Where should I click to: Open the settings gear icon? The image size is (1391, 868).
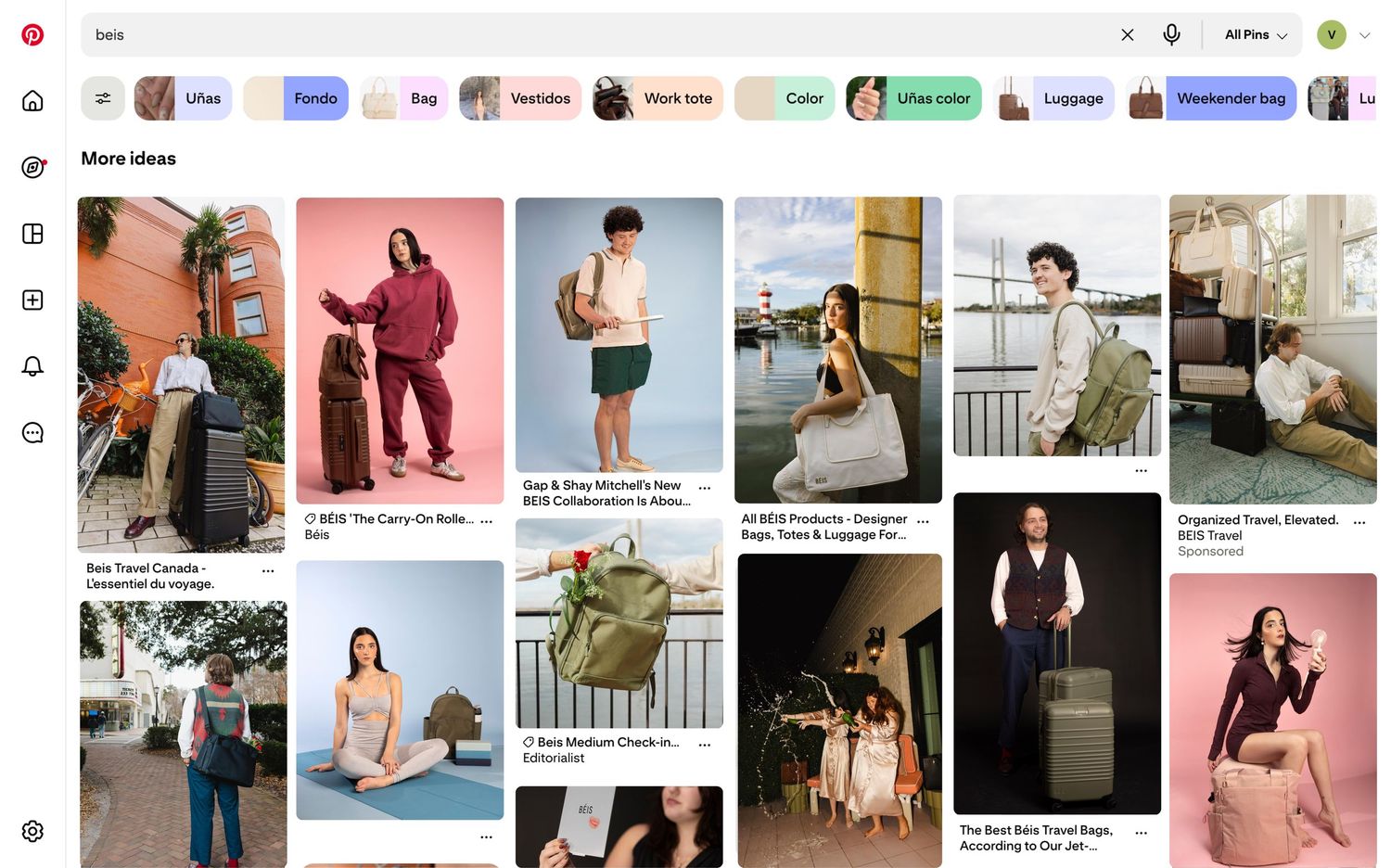[x=32, y=831]
